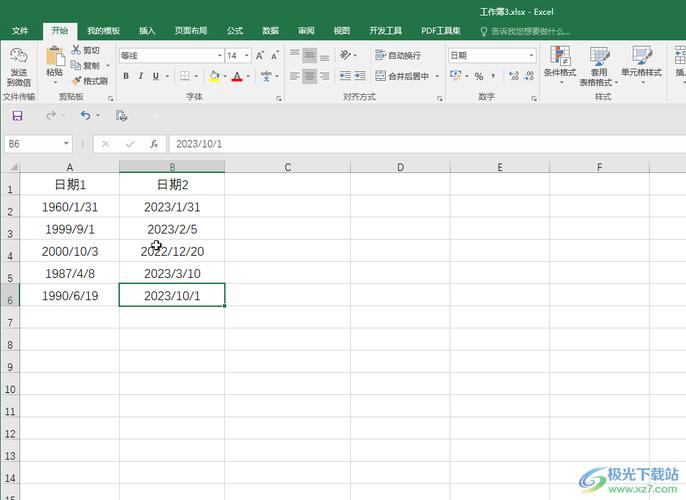Click the Merge and Center button

pos(402,76)
